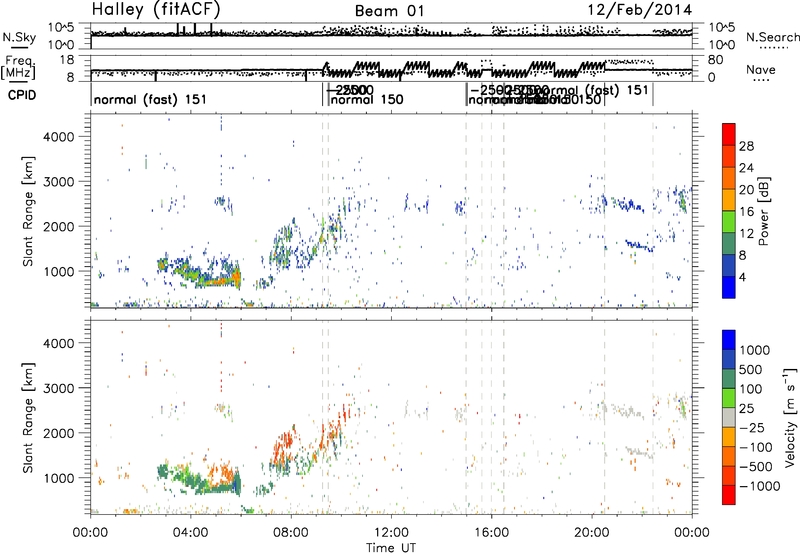Image resolution: width=800 pixels, height=554 pixels.
Task: Click the 'CPID' row label
Action: point(22,95)
